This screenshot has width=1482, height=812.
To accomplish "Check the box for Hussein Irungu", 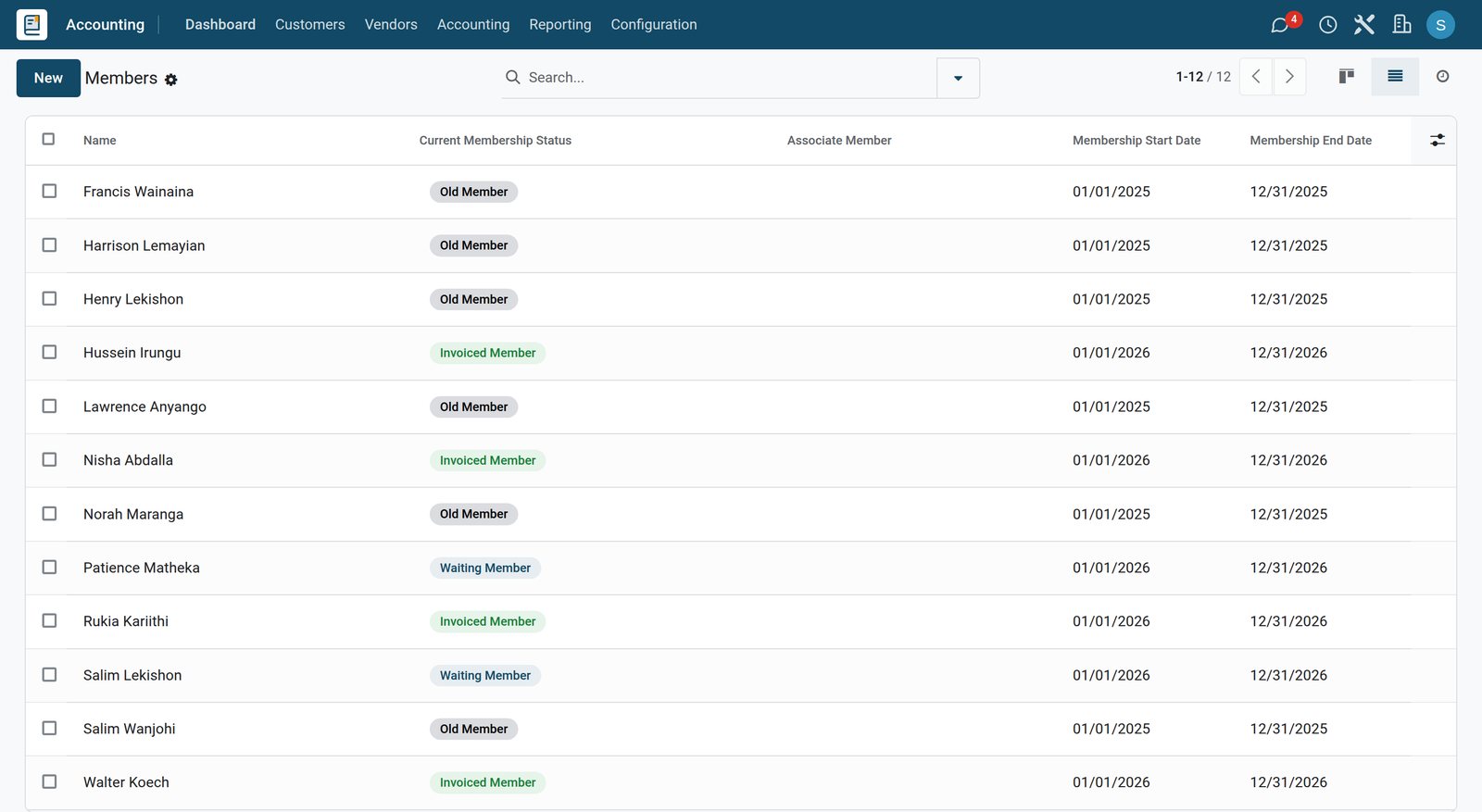I will pyautogui.click(x=49, y=353).
